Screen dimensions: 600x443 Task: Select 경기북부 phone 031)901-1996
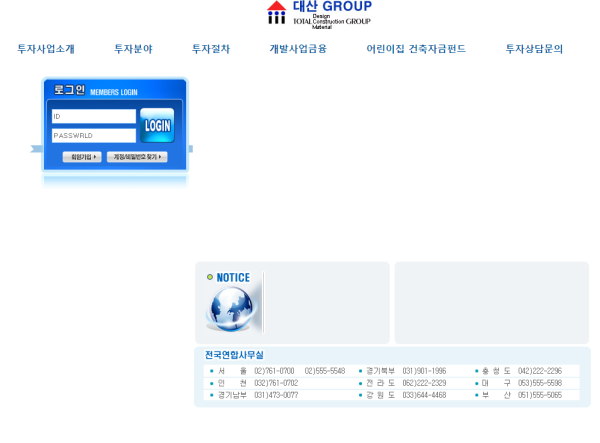tap(424, 371)
